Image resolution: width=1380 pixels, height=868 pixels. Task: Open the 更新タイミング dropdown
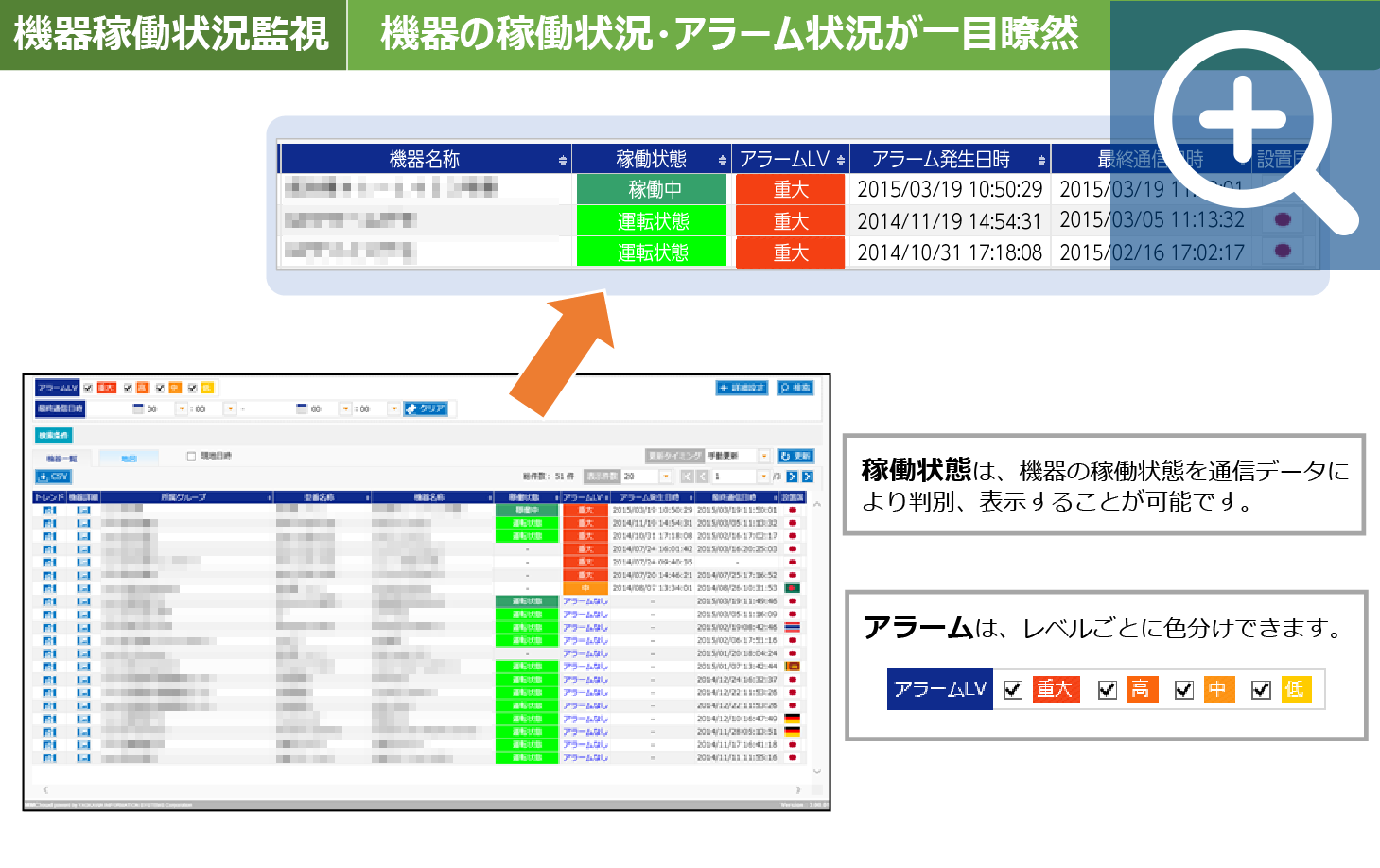764,456
